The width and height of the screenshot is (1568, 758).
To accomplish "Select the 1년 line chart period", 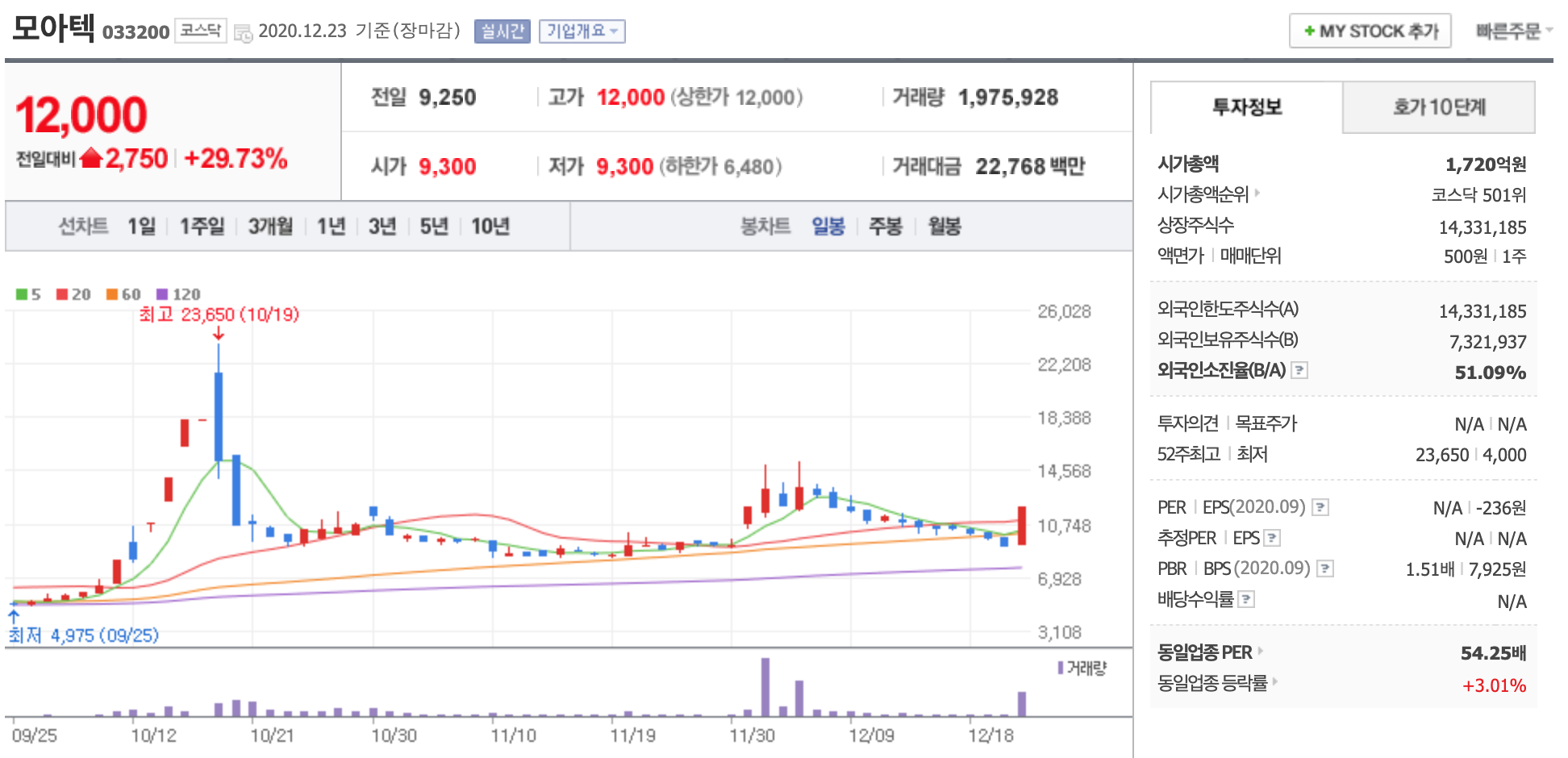I will point(331,227).
